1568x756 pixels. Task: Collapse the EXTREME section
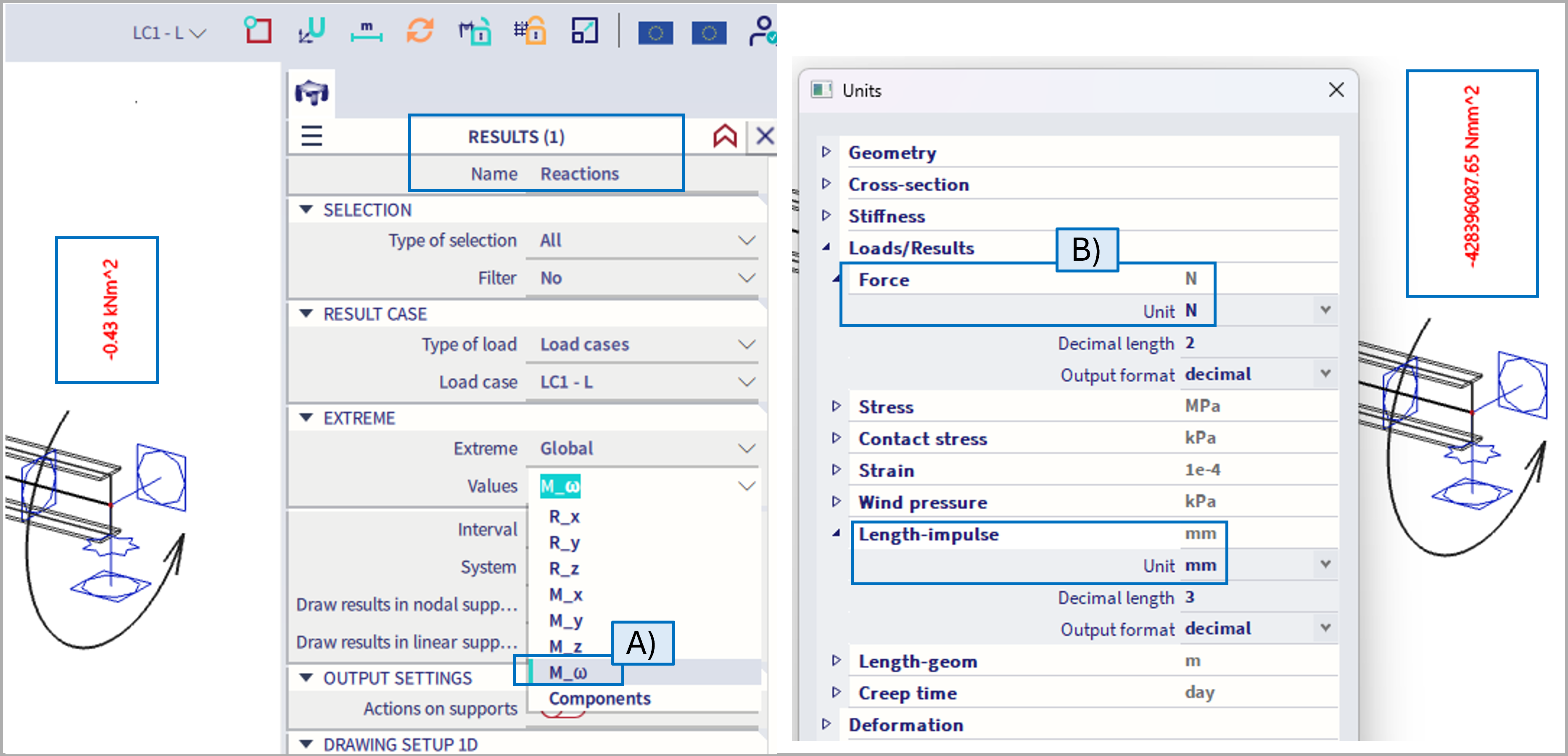coord(306,418)
